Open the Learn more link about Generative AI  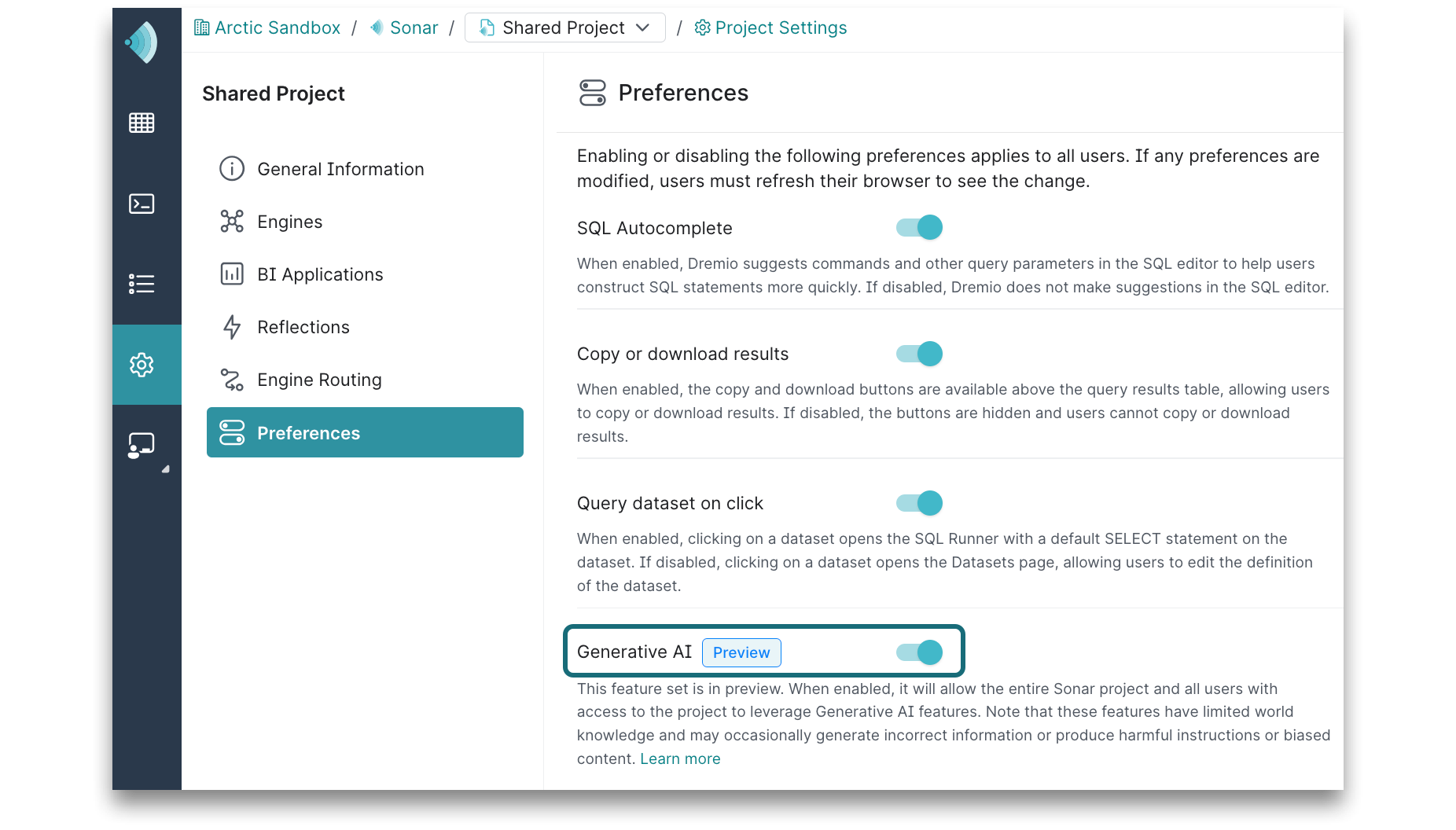pos(679,758)
